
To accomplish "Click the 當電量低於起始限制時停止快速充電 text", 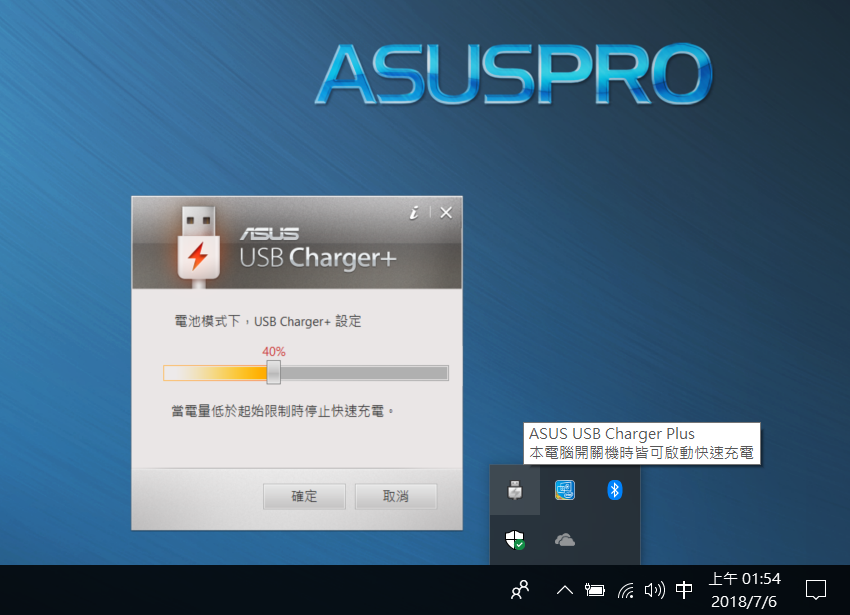I will [x=282, y=411].
